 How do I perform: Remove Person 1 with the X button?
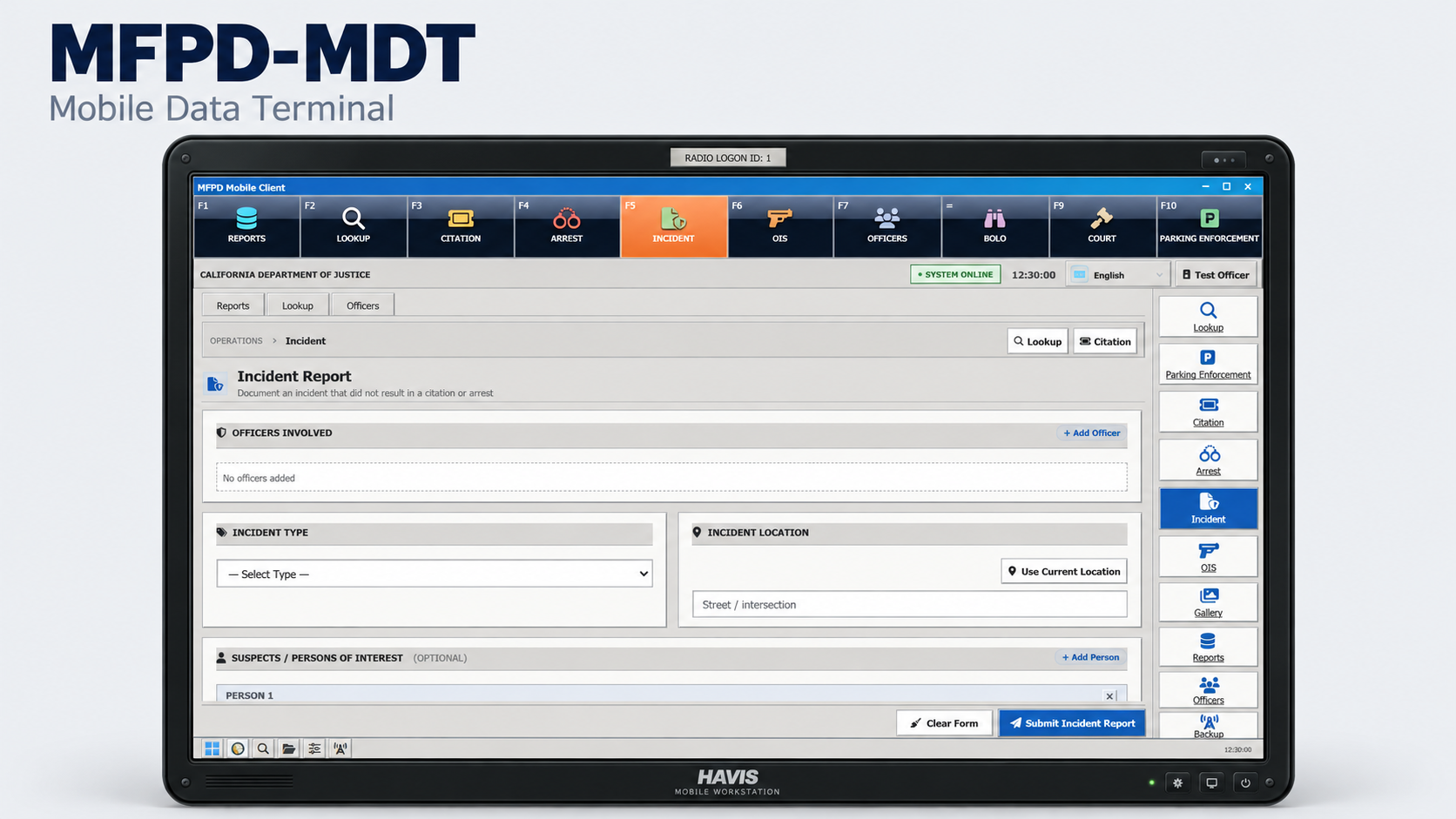(1109, 695)
